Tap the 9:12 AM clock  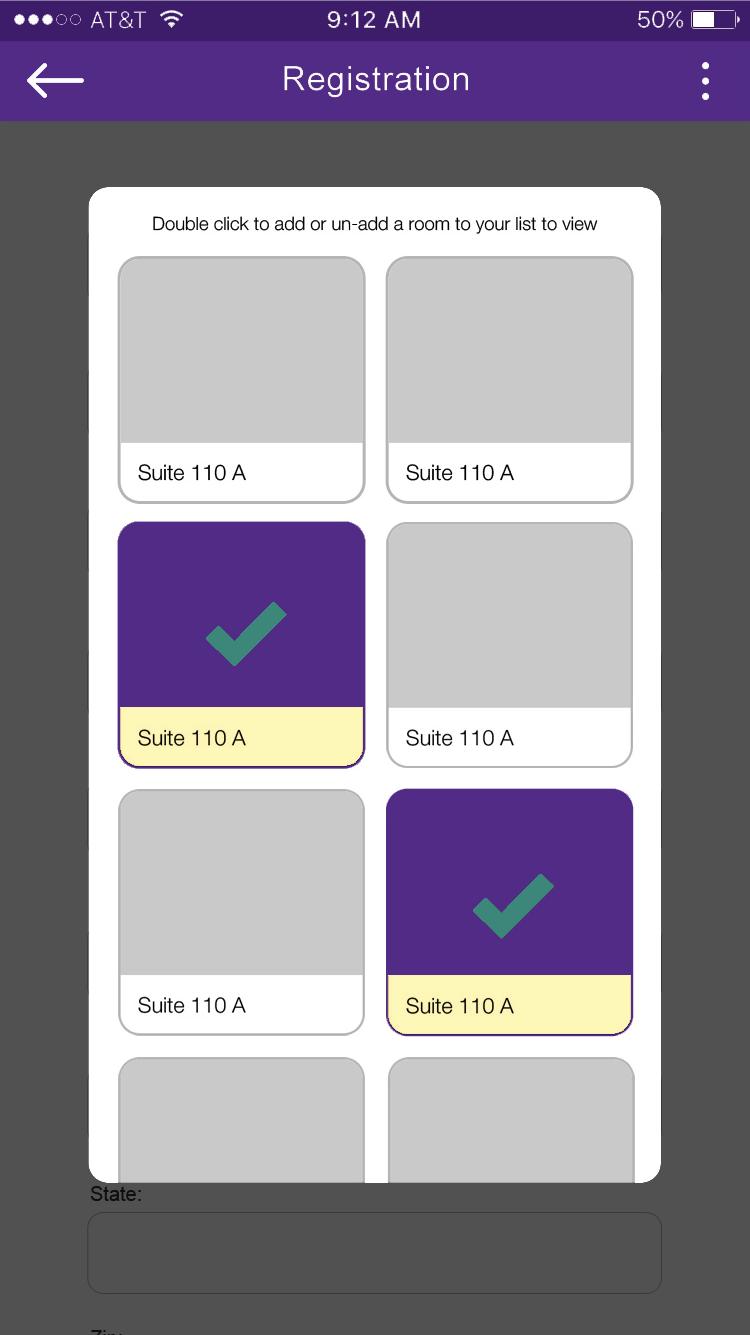tap(374, 20)
